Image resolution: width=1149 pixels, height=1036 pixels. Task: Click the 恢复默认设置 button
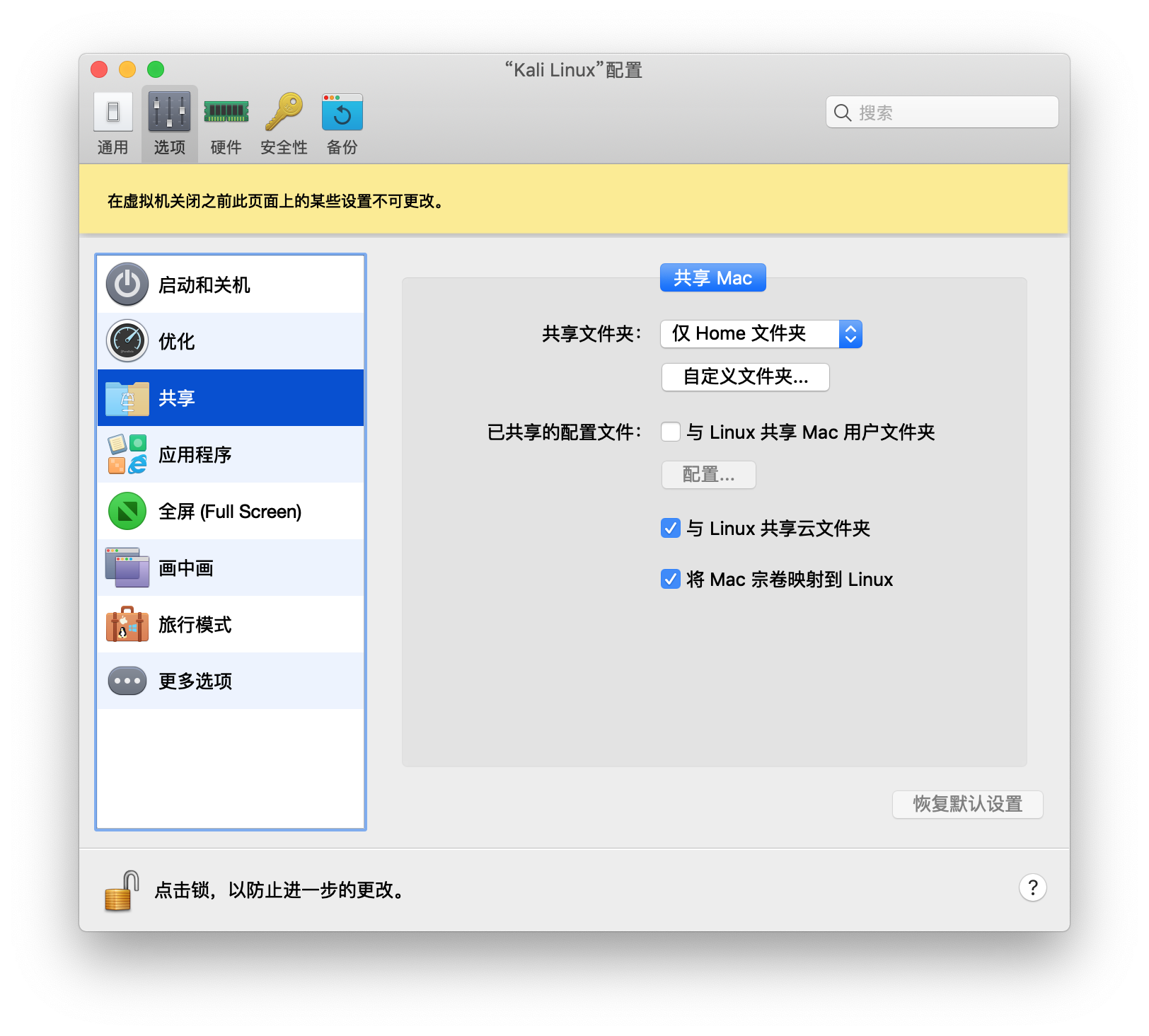pyautogui.click(x=968, y=804)
